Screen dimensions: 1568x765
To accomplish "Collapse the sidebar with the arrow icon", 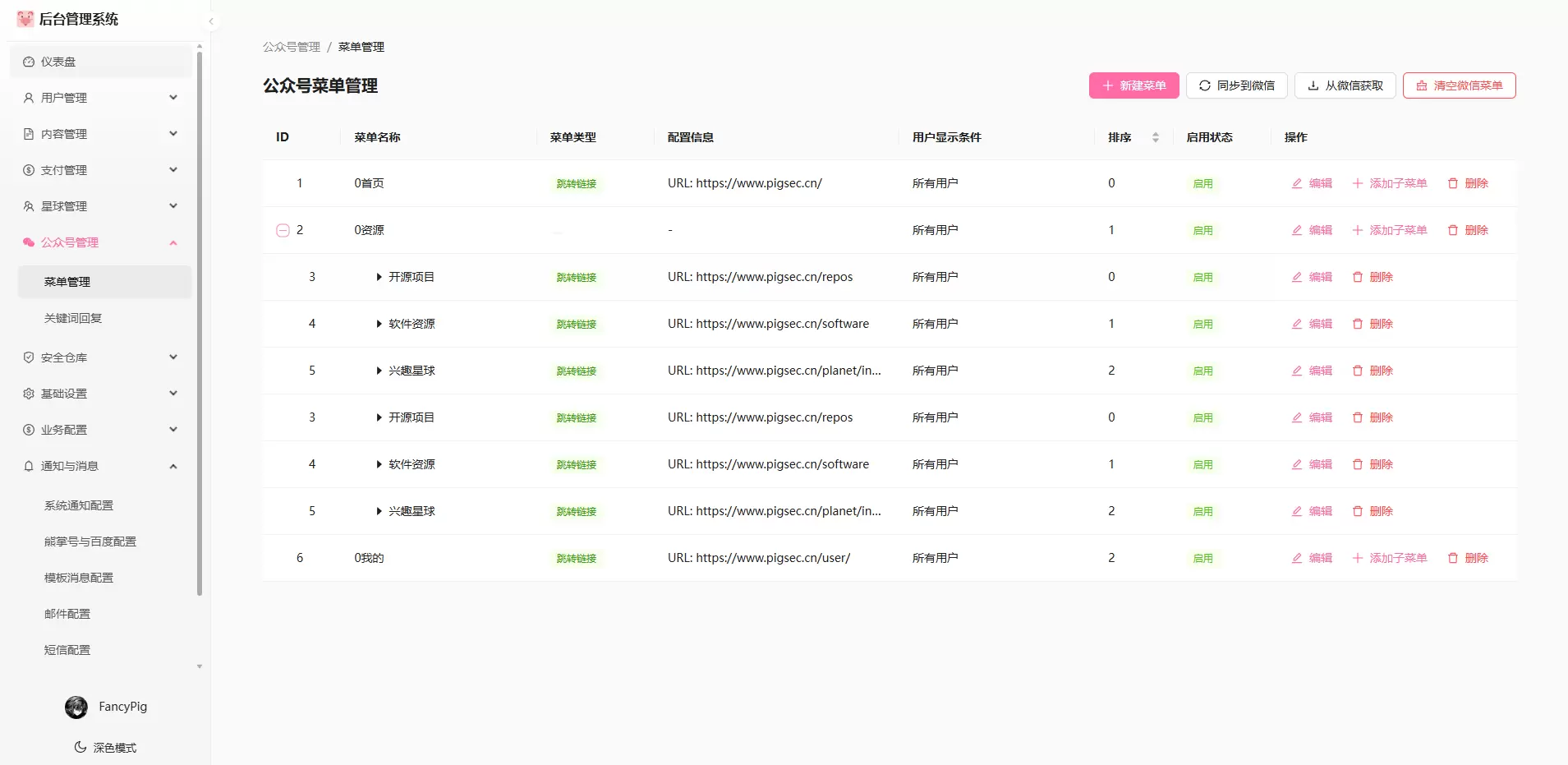I will 211,21.
